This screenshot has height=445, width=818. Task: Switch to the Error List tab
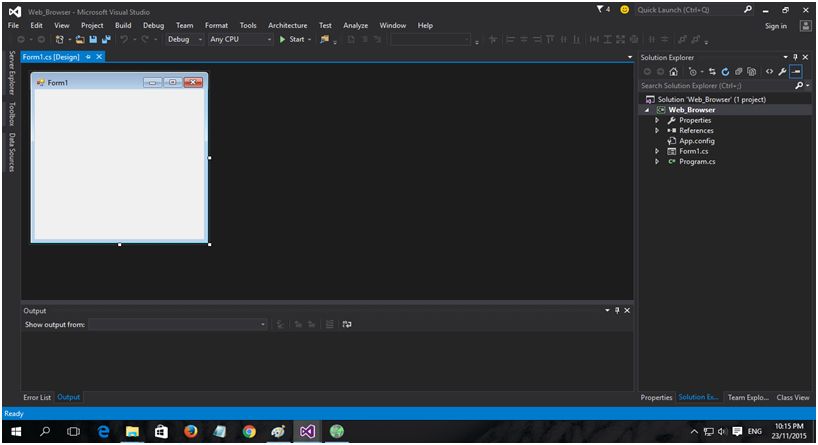[37, 397]
